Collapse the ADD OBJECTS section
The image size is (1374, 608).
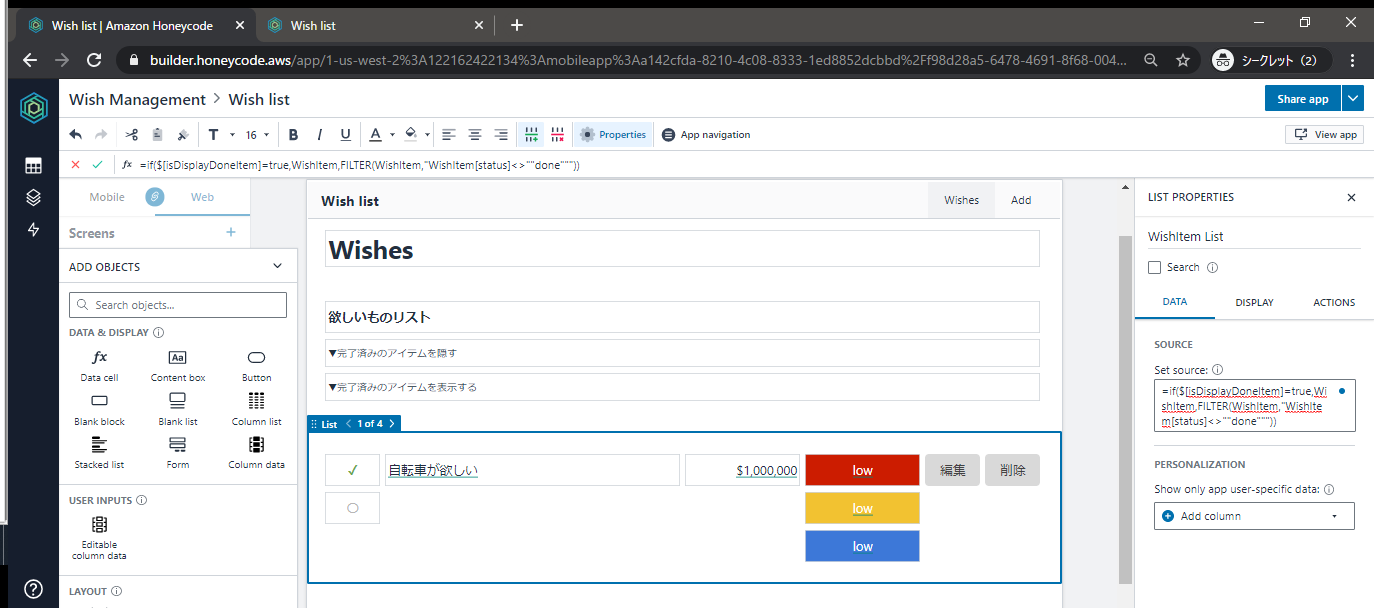pos(278,266)
